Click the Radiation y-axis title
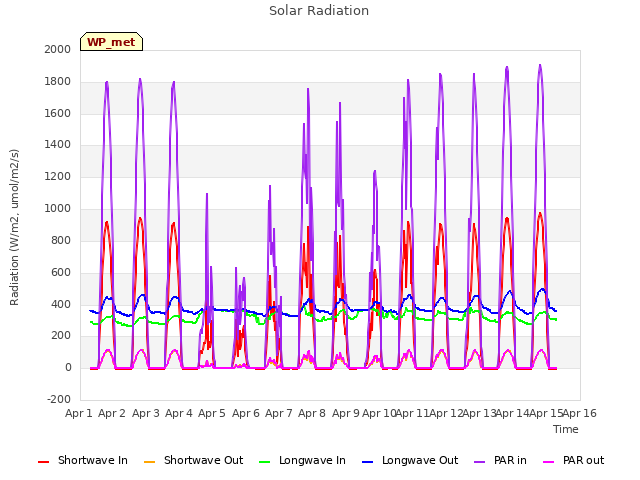 [14, 227]
